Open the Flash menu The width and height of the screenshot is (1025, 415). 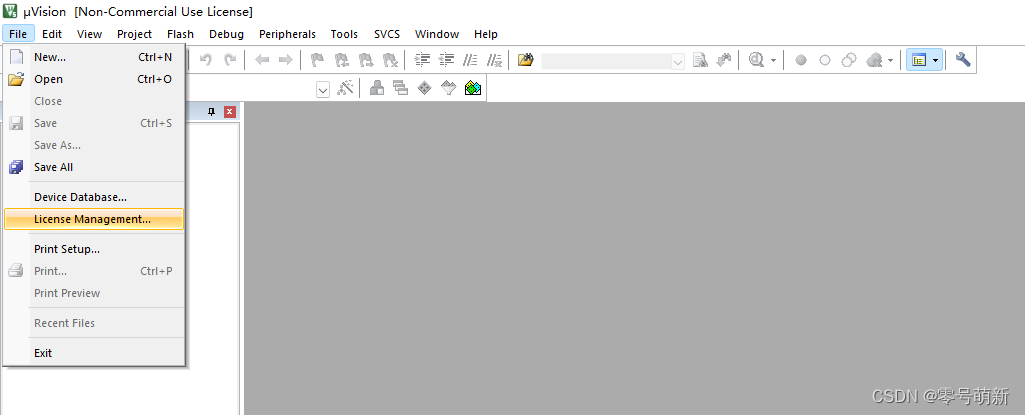180,34
